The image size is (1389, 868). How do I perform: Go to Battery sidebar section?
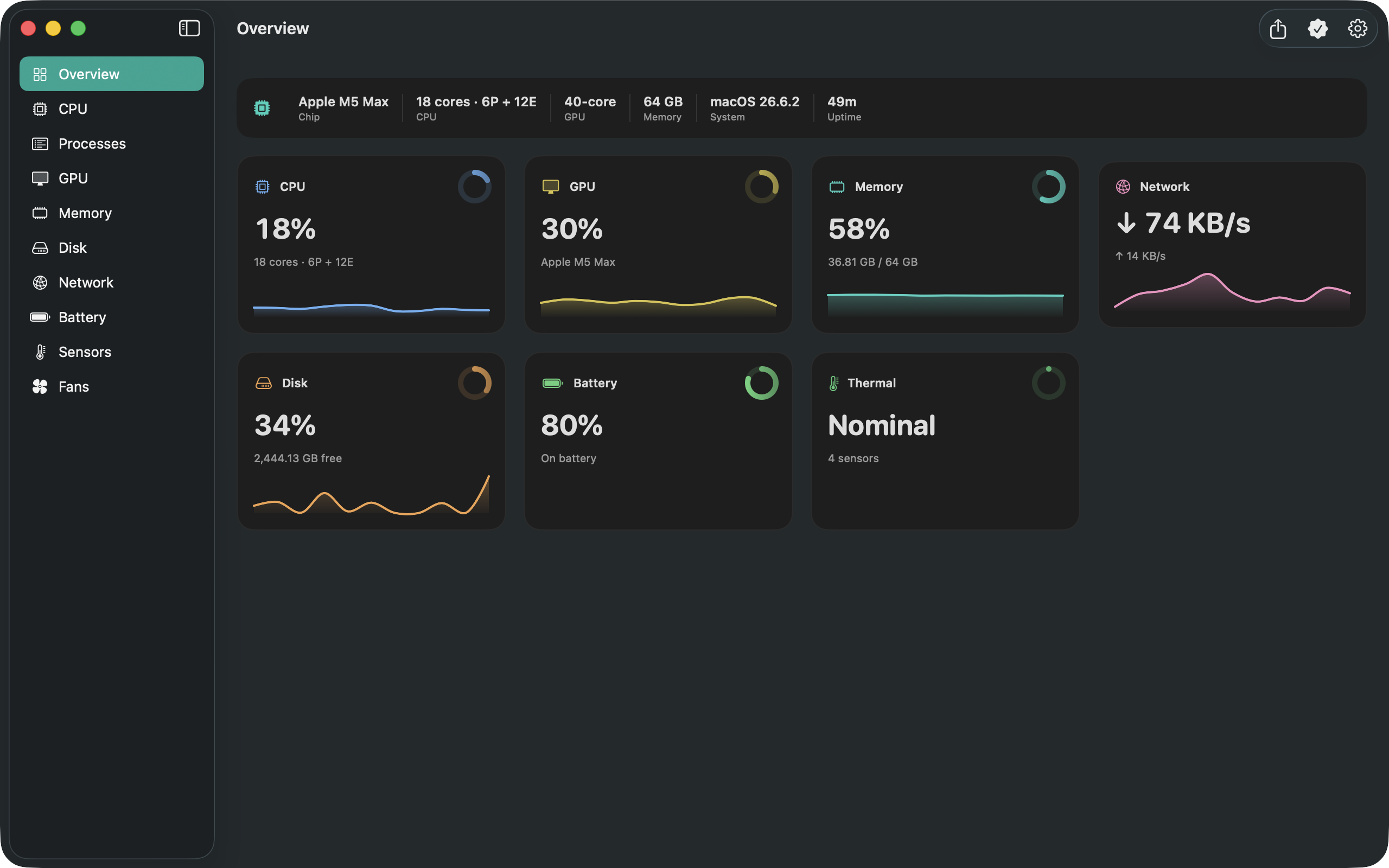coord(111,317)
